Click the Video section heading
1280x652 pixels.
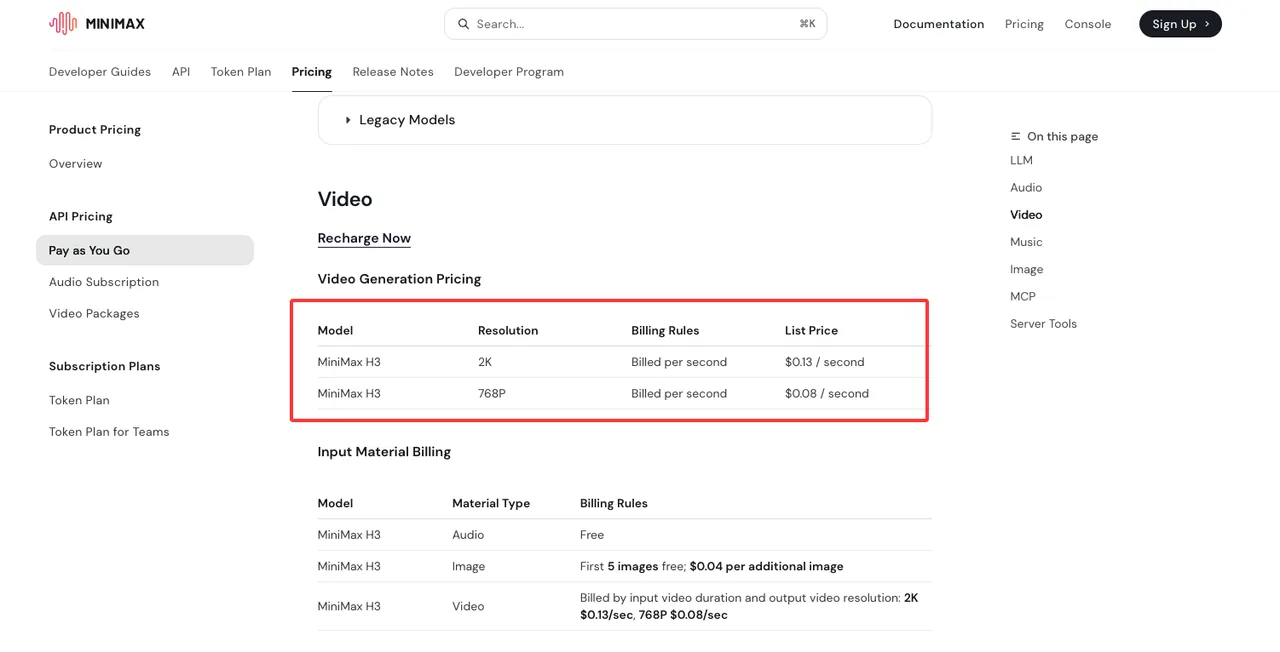click(345, 199)
